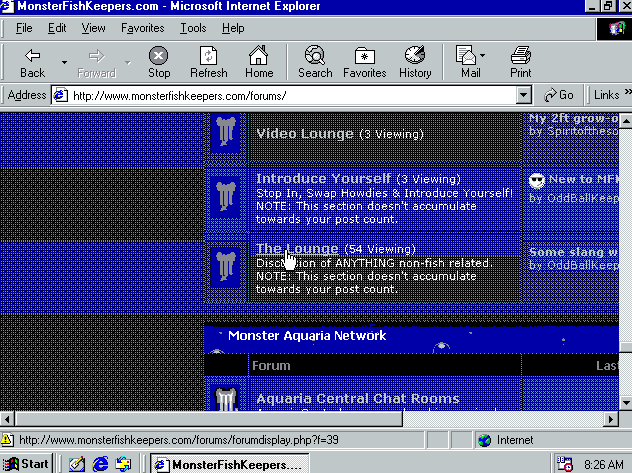Open the Edit menu
Viewport: 632px width, 473px height.
[57, 28]
